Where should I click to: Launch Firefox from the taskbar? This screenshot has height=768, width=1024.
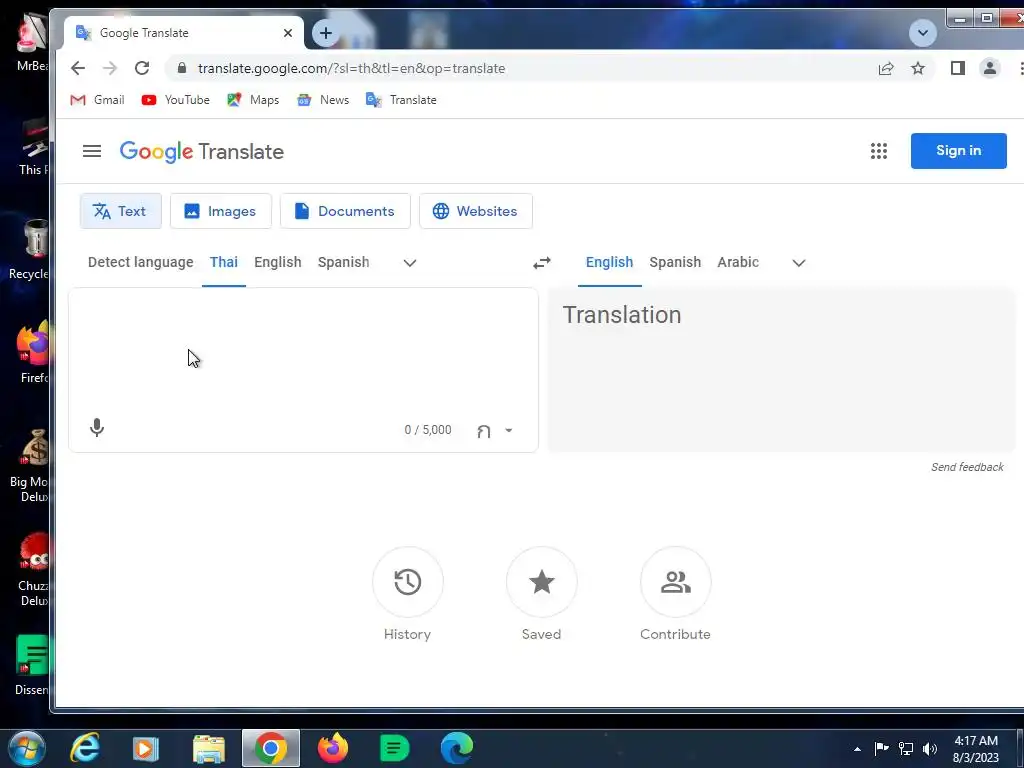click(333, 748)
